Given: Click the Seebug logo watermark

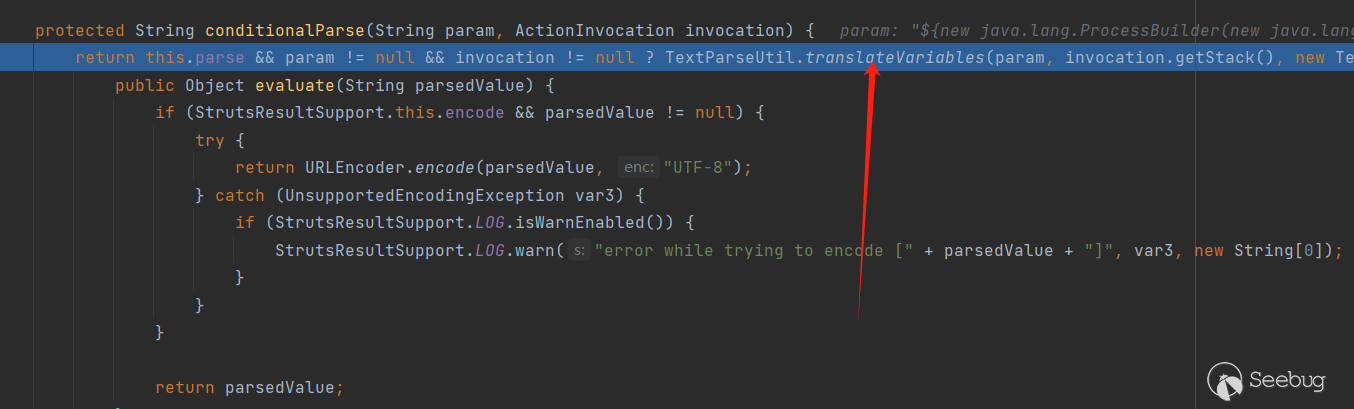Looking at the screenshot, I should tap(1266, 381).
